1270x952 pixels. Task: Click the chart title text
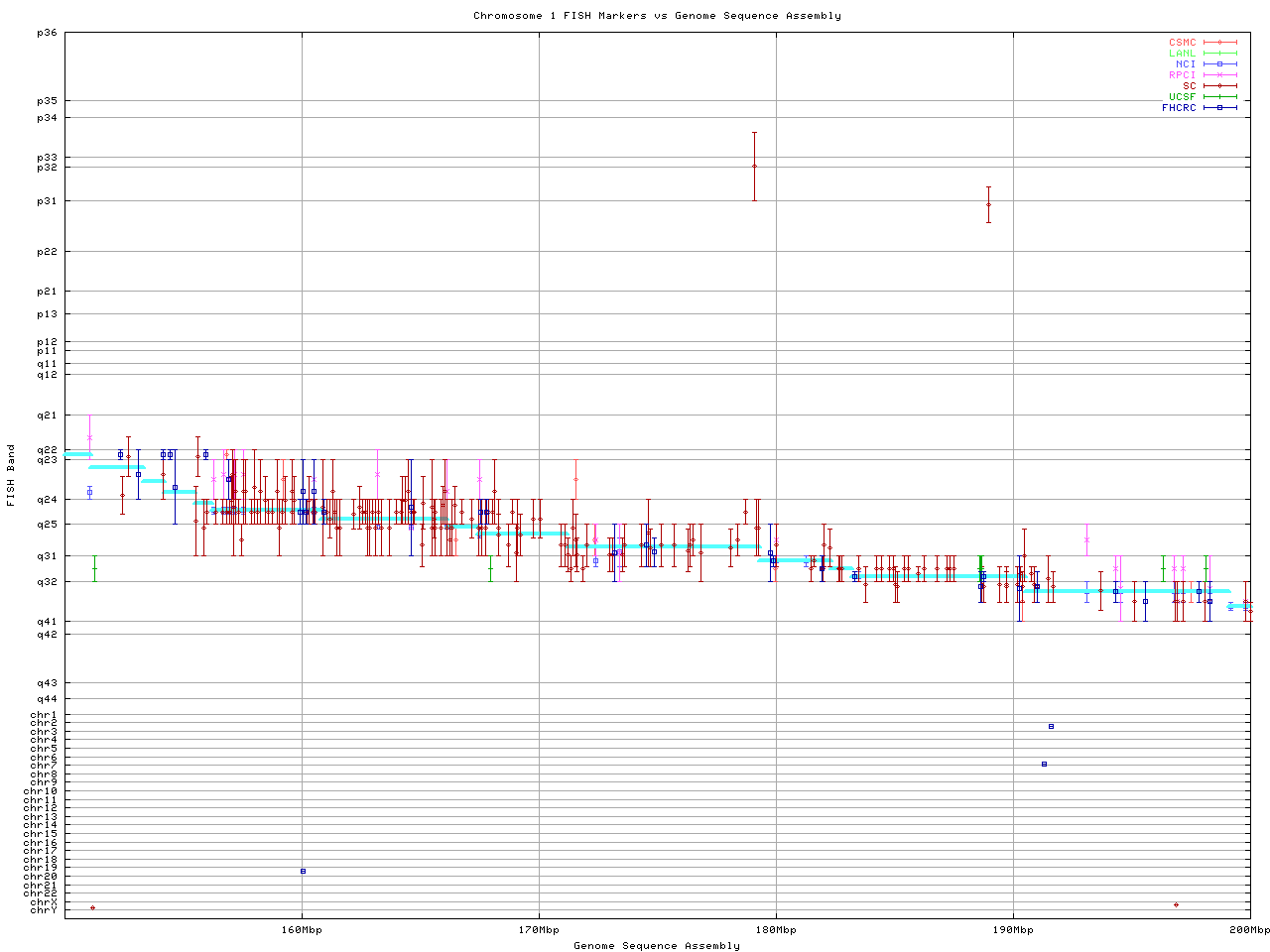657,16
